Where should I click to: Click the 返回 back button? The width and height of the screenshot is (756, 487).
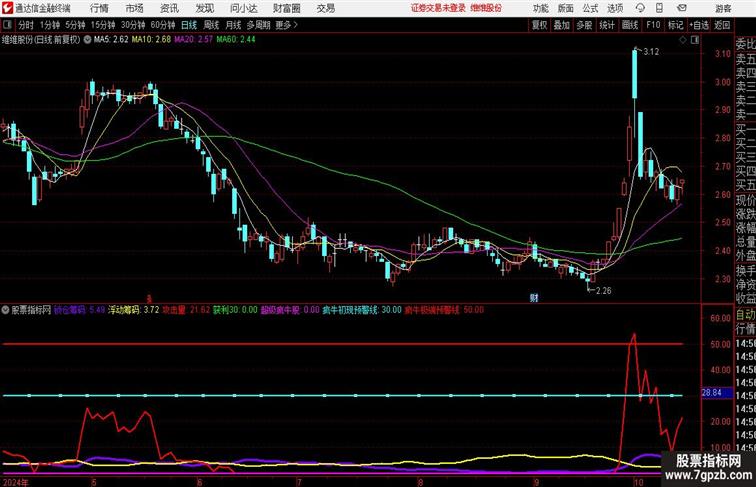722,25
